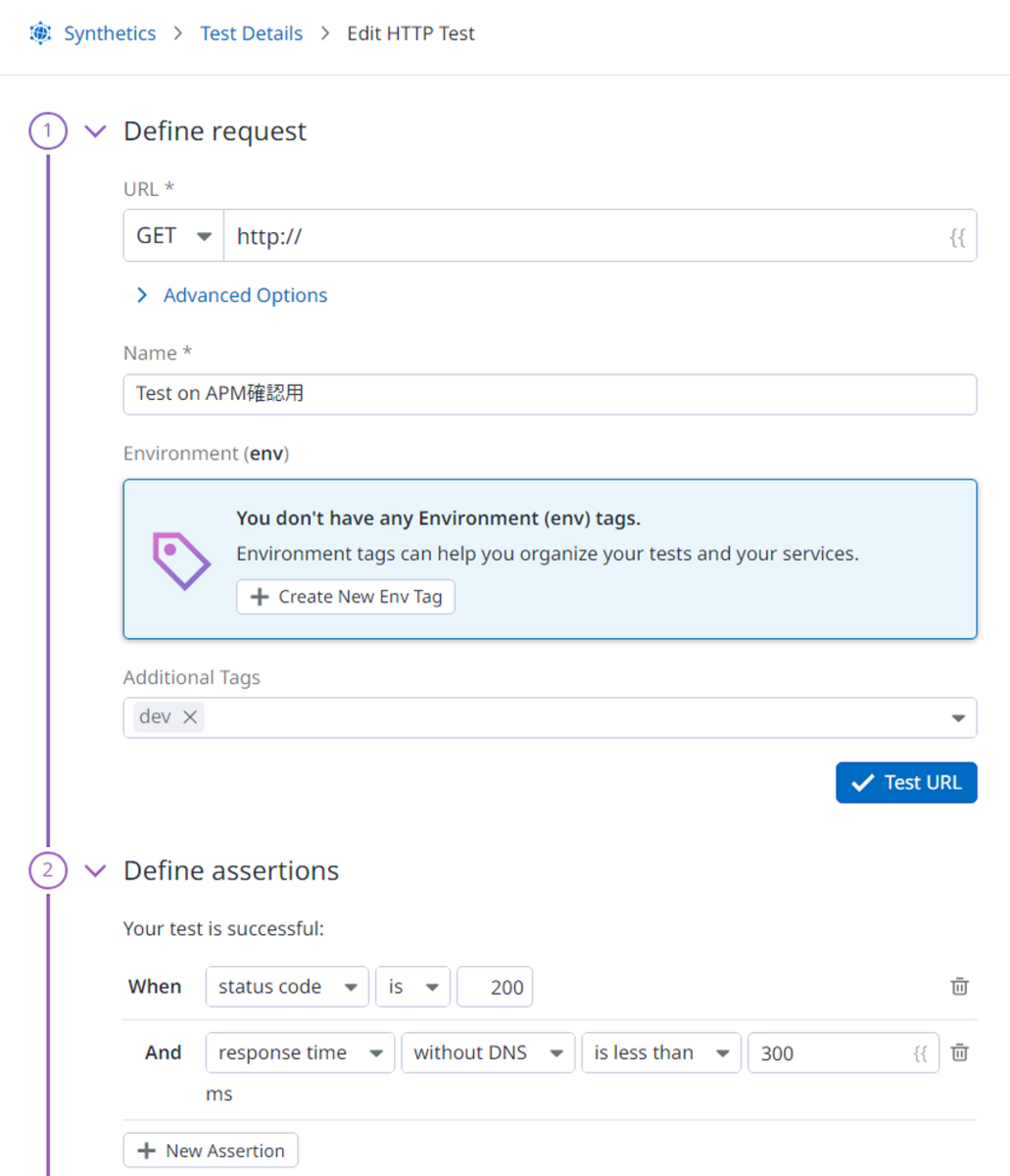
Task: Collapse the Define request section
Action: pyautogui.click(x=95, y=131)
